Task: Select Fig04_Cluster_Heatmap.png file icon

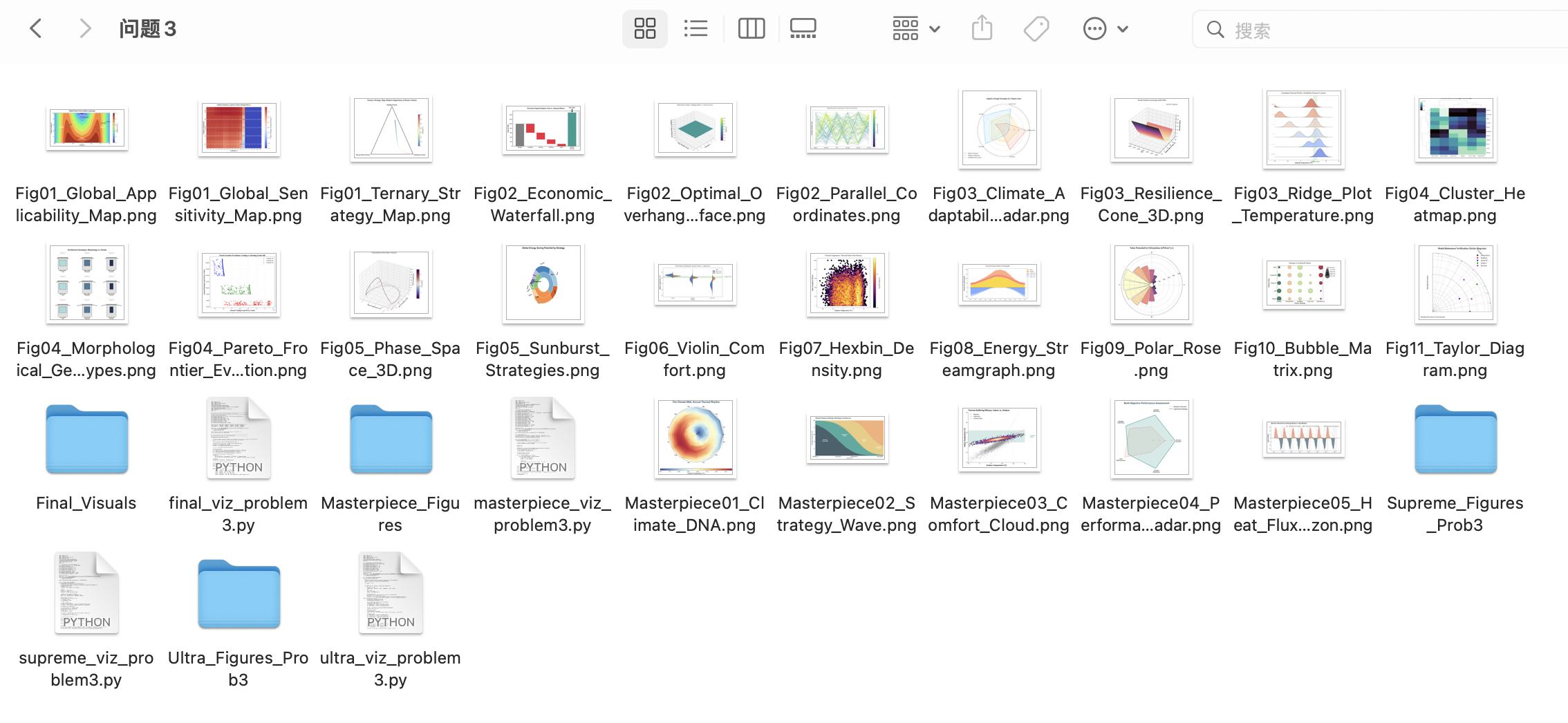Action: pos(1455,129)
